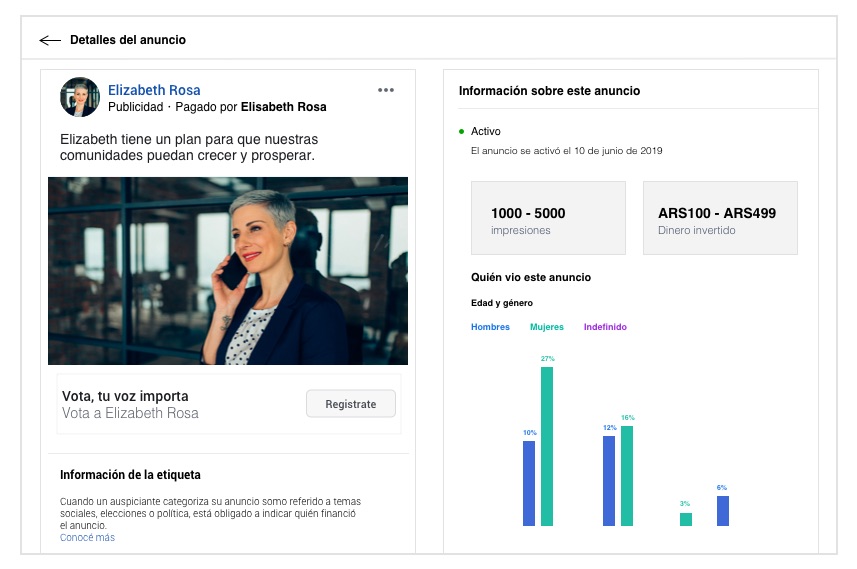
Task: Click the ad photo of woman on phone
Action: [x=228, y=271]
